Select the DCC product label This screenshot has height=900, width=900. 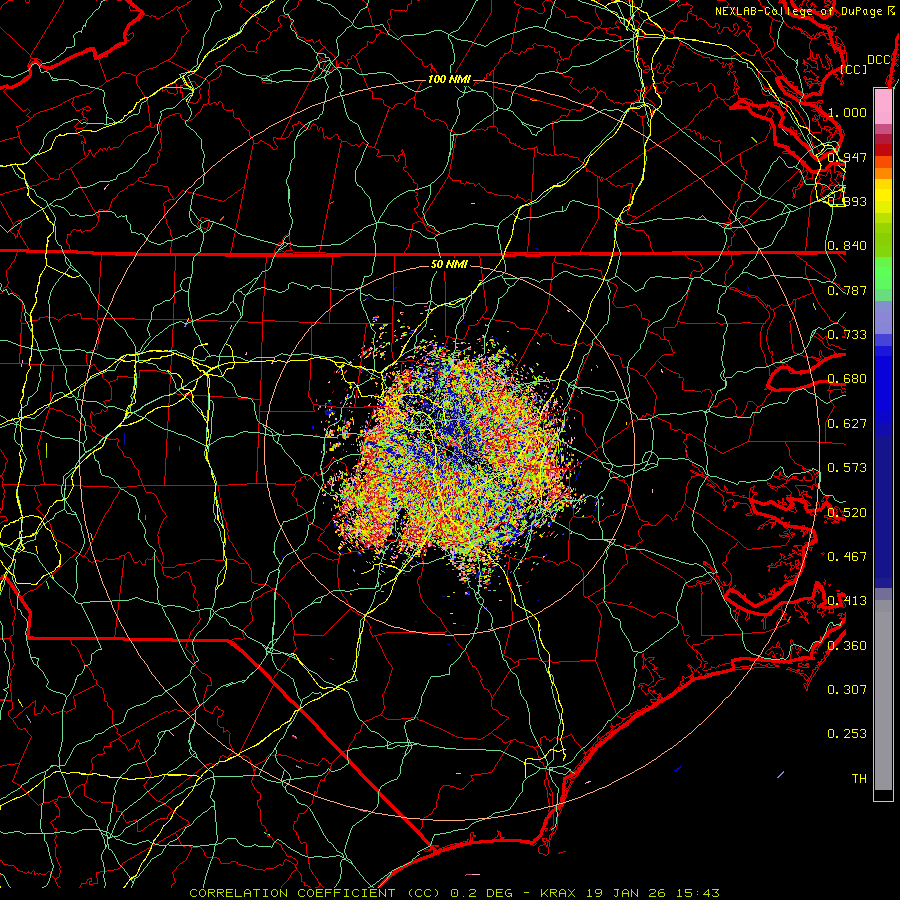coord(879,60)
